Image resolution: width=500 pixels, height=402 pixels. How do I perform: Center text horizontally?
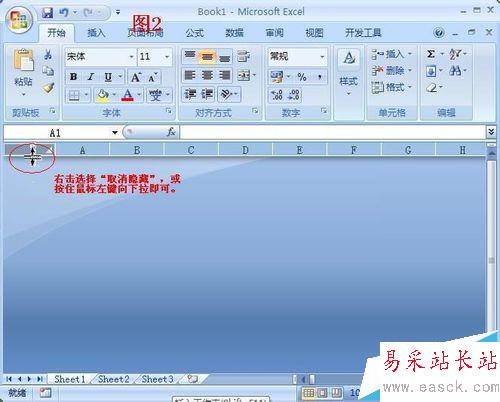(207, 76)
